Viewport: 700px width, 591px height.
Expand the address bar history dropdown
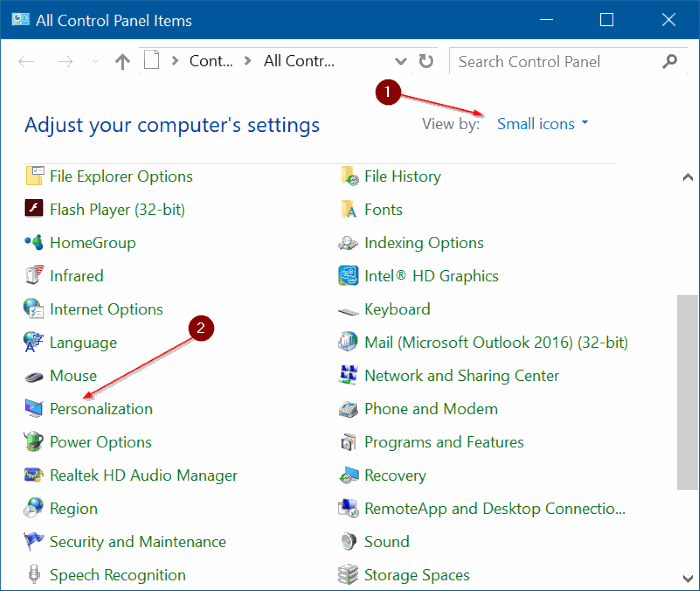pyautogui.click(x=402, y=61)
